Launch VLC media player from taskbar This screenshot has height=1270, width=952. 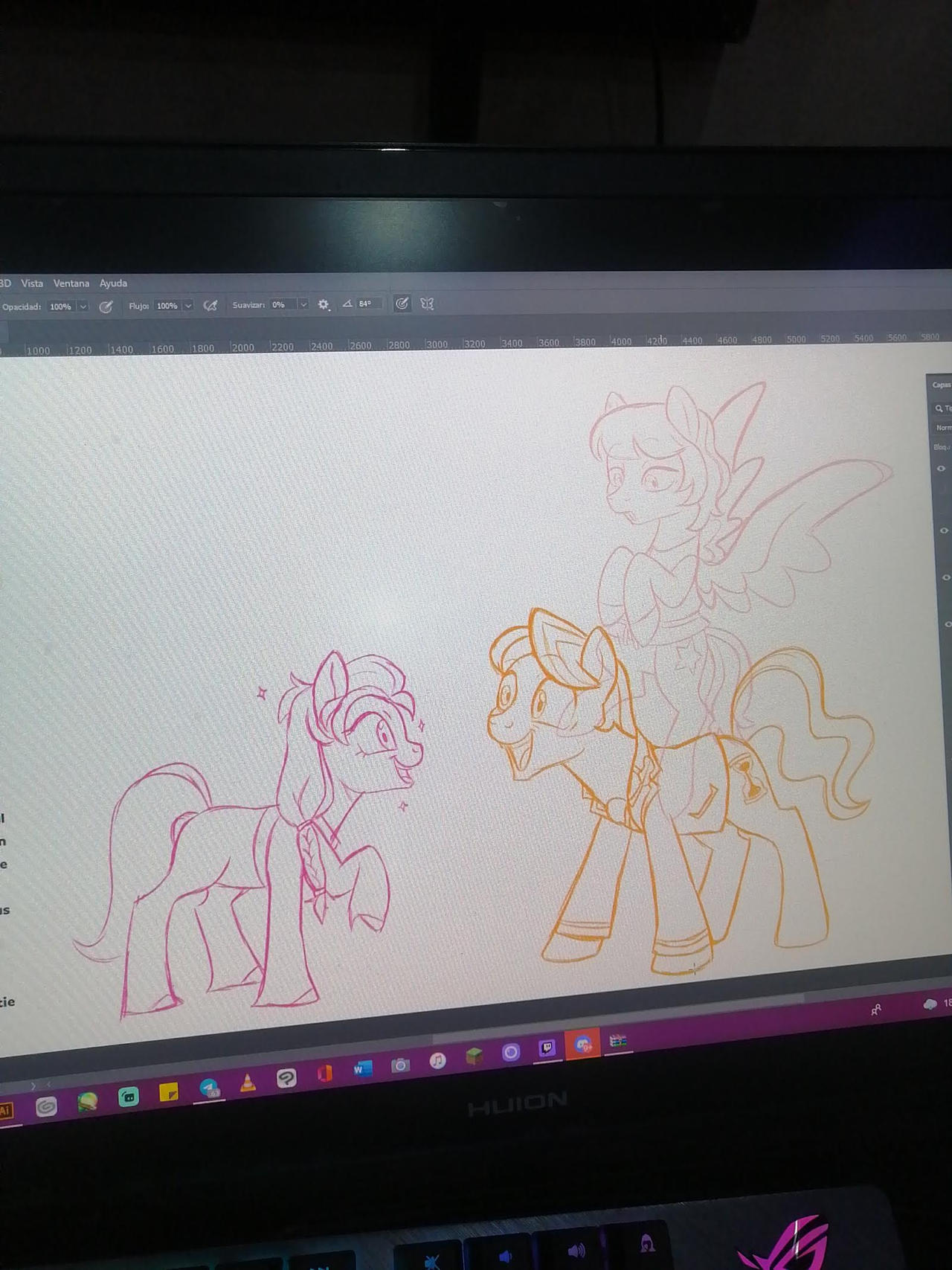click(x=248, y=1083)
